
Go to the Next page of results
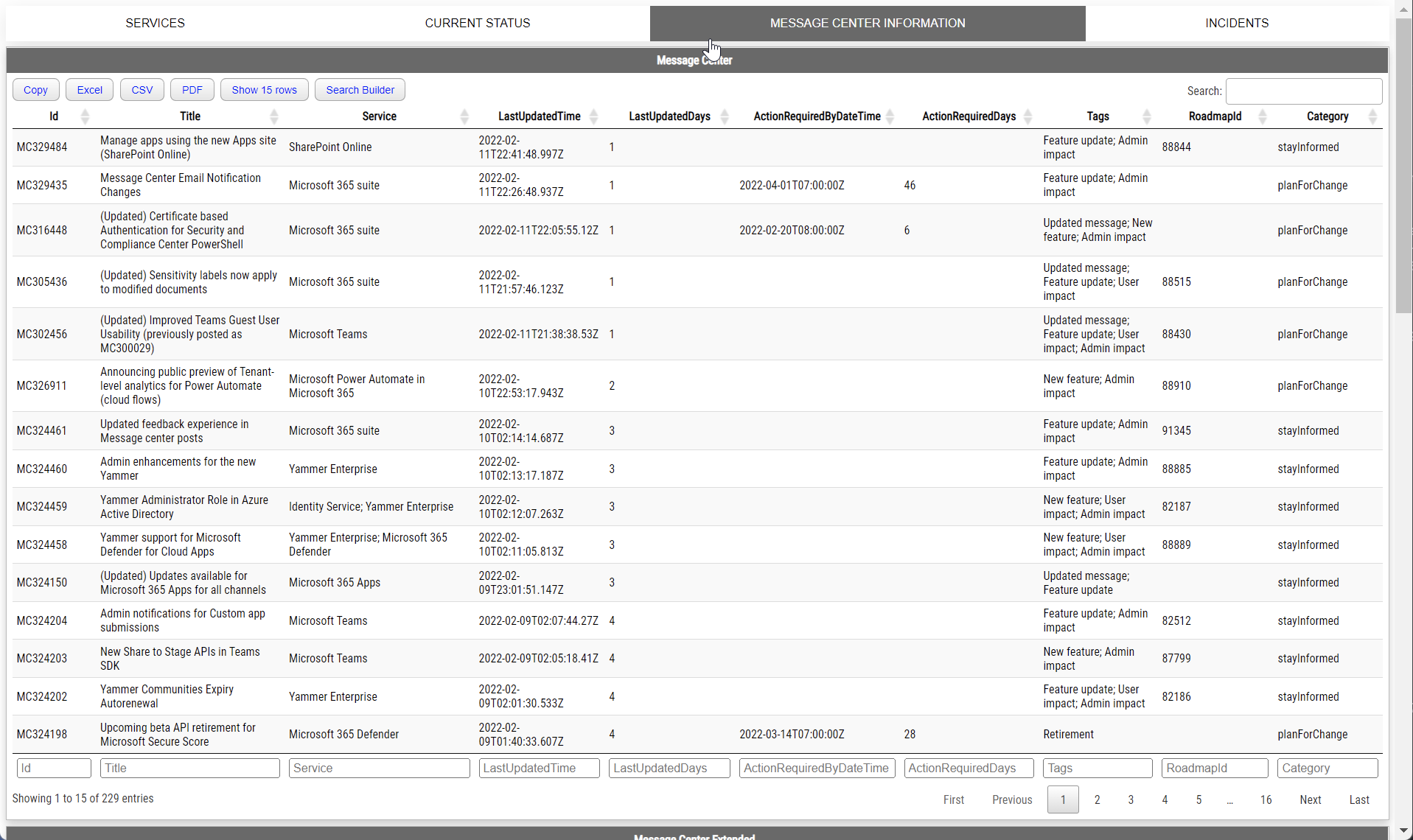pos(1310,799)
